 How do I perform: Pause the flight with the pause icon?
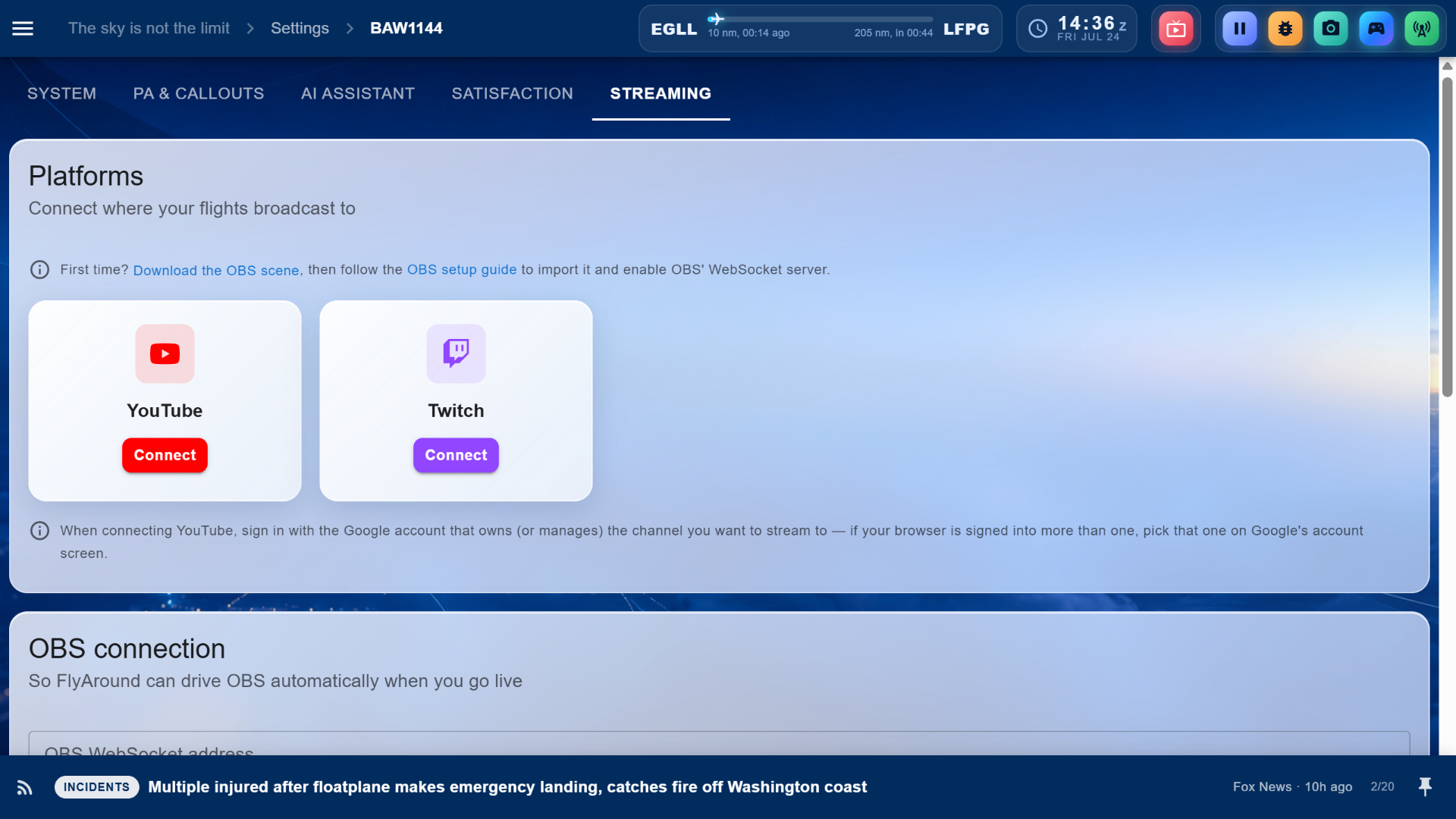(1240, 29)
